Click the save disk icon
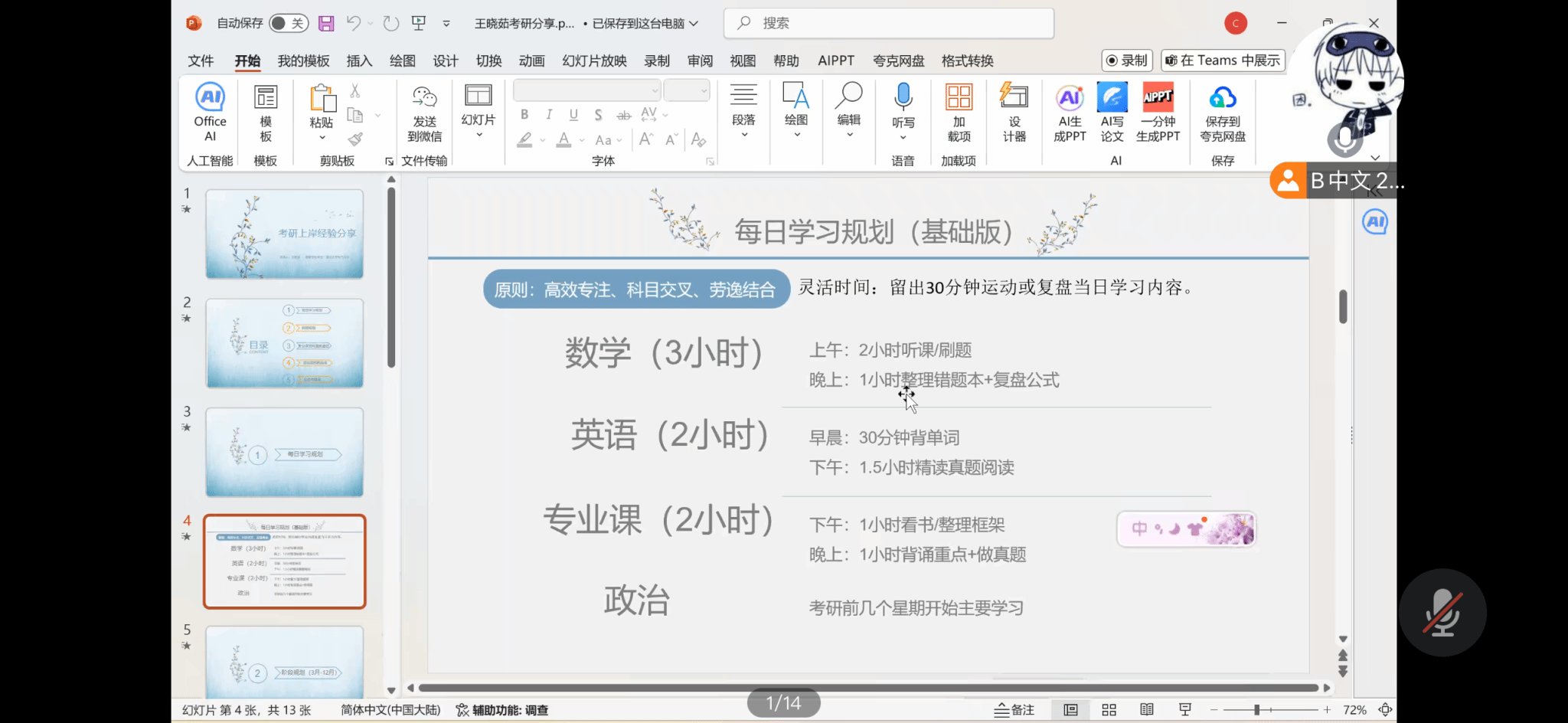Image resolution: width=1568 pixels, height=723 pixels. click(326, 23)
